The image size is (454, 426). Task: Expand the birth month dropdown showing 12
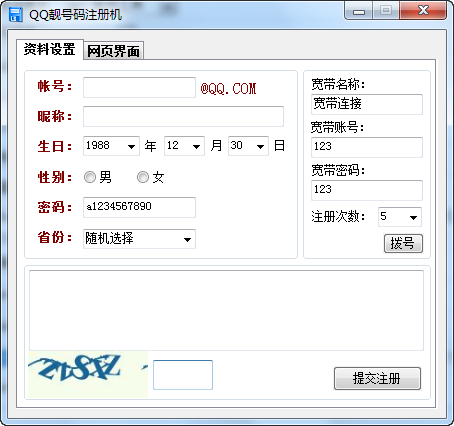click(184, 146)
